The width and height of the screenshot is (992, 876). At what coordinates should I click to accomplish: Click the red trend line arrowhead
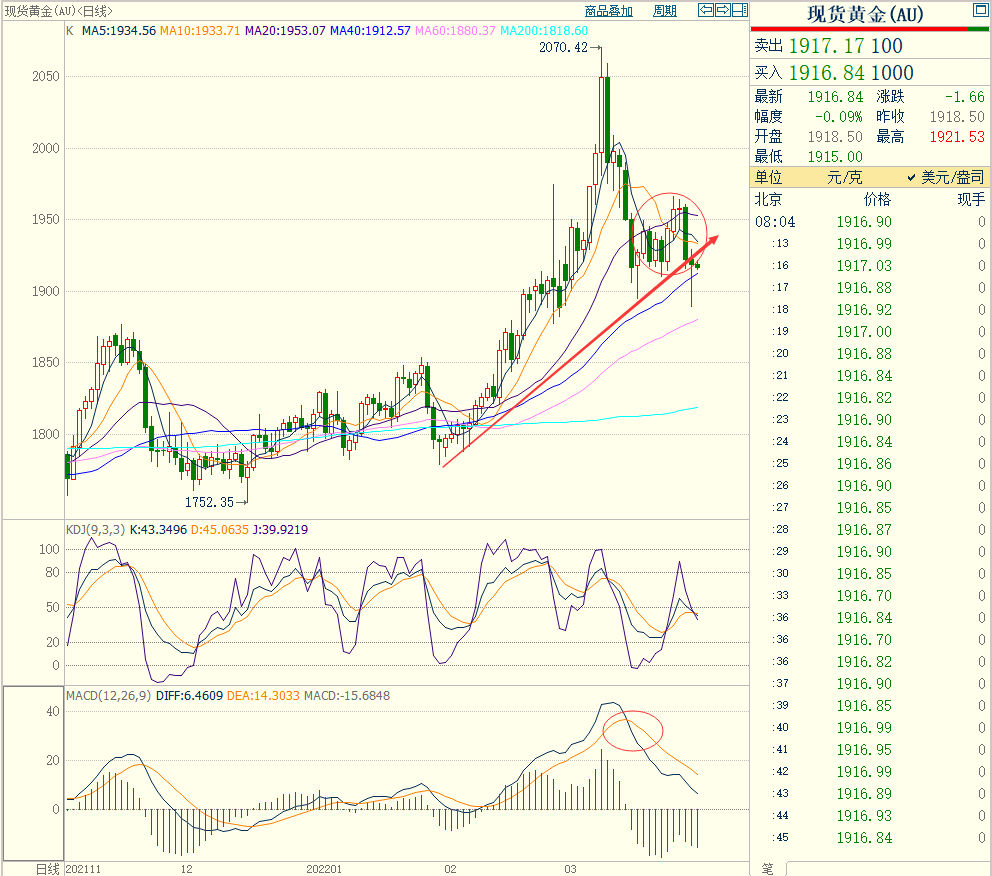pos(711,241)
